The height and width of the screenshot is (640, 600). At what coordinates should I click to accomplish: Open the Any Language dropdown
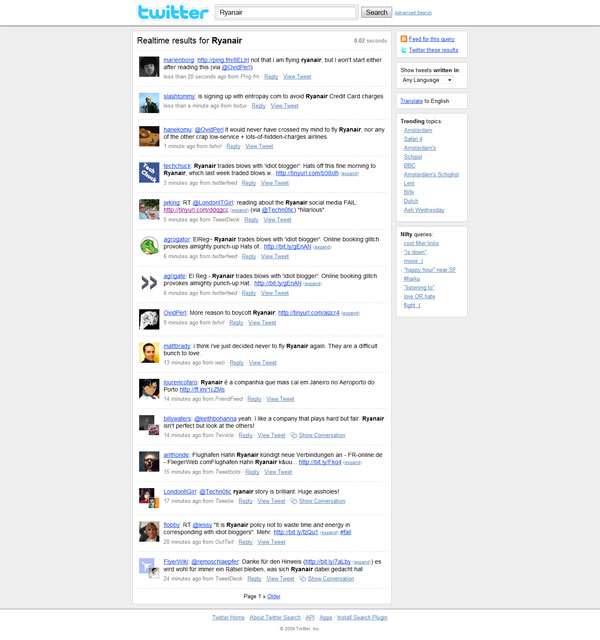[427, 80]
